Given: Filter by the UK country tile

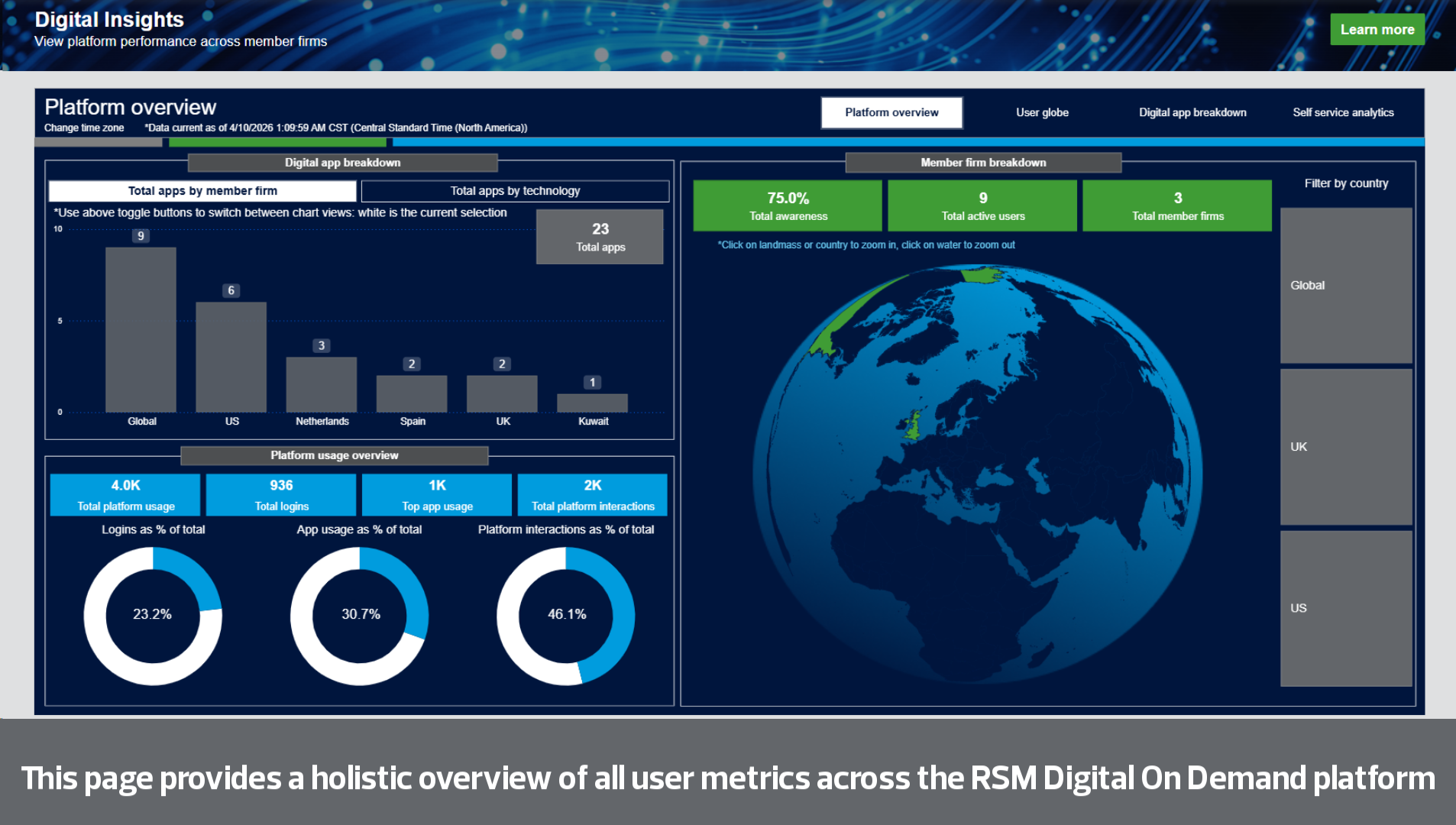Looking at the screenshot, I should [x=1346, y=447].
